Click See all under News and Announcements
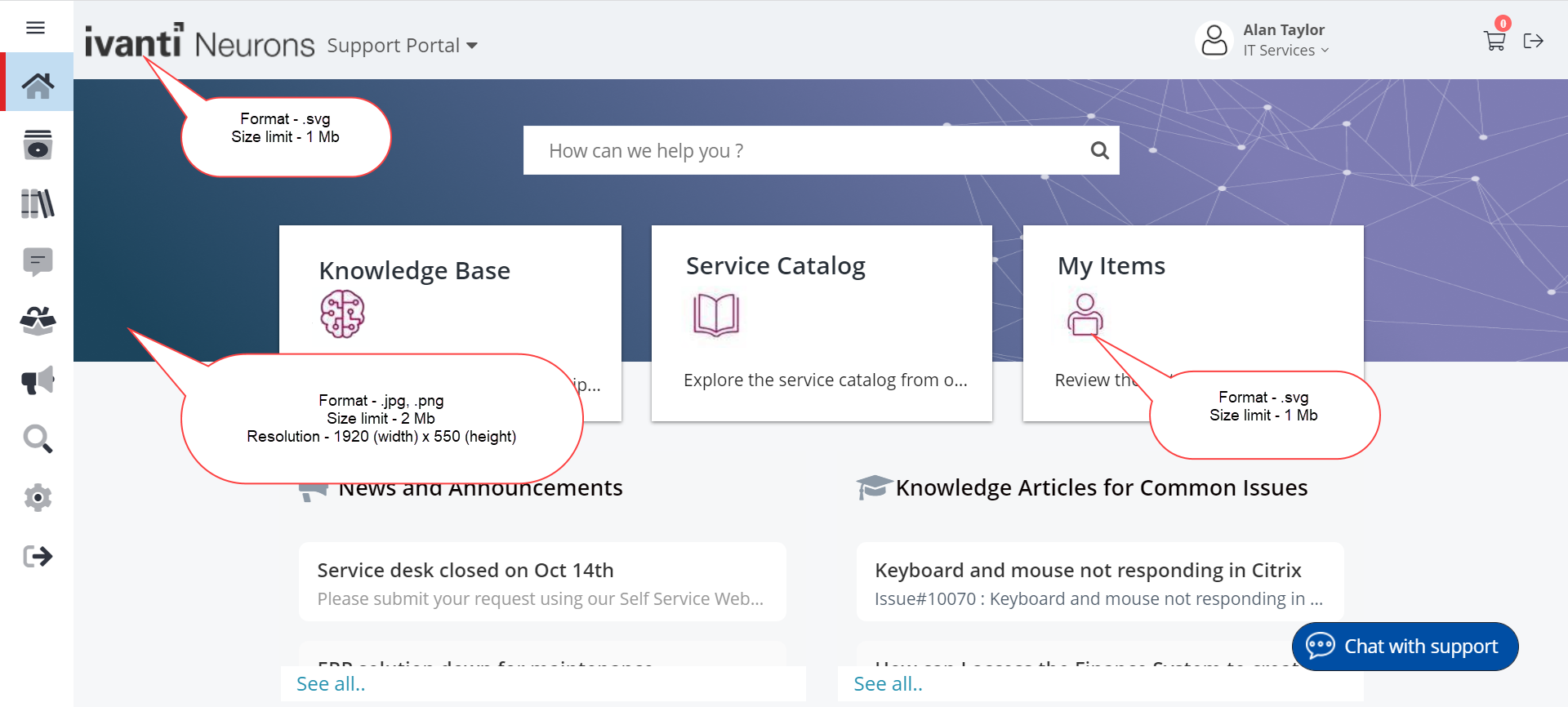1568x707 pixels. [x=331, y=684]
